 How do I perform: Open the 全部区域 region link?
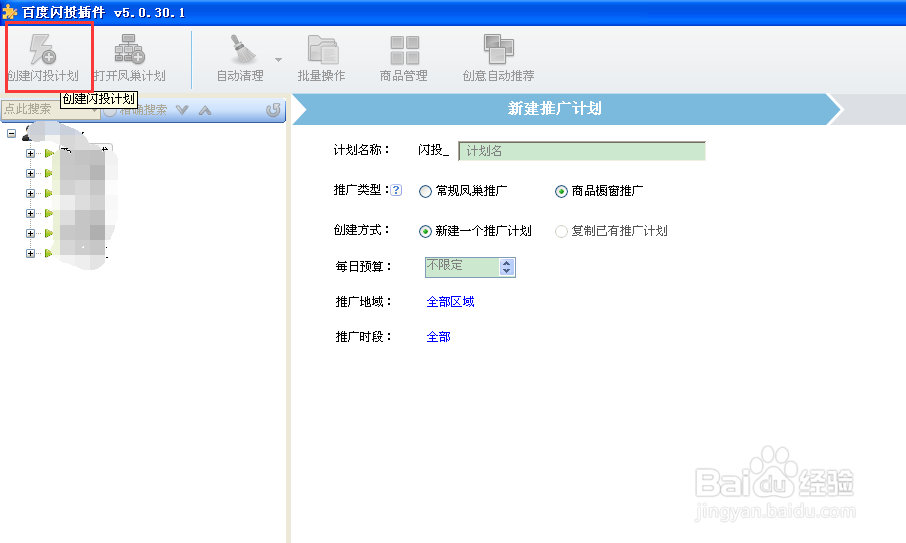[x=450, y=302]
